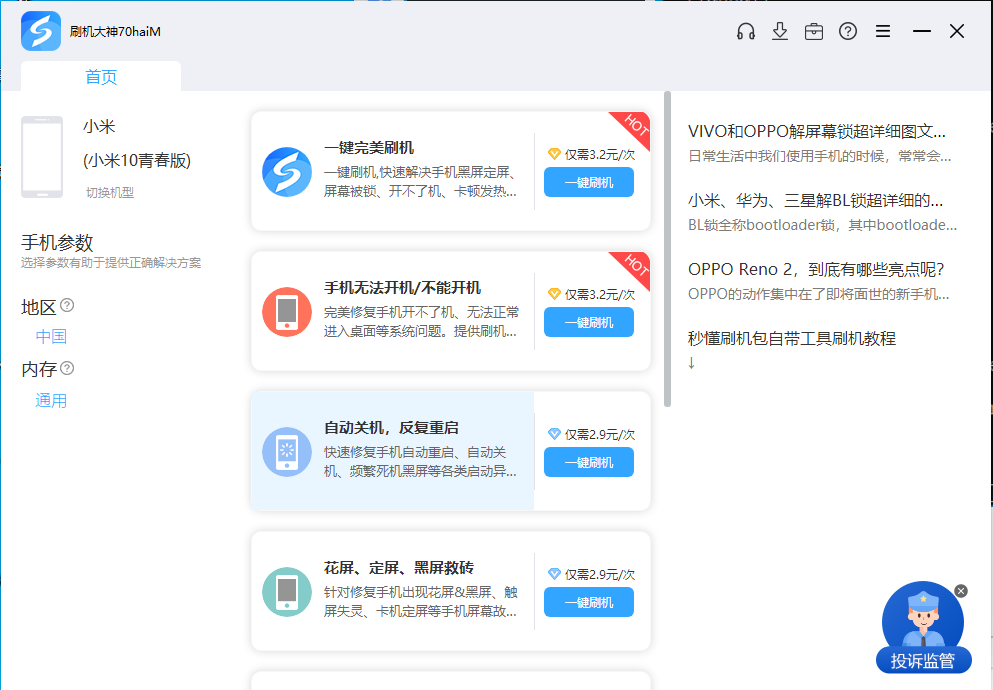993x690 pixels.
Task: Open the 一键完美刷机 card title
Action: 369,147
